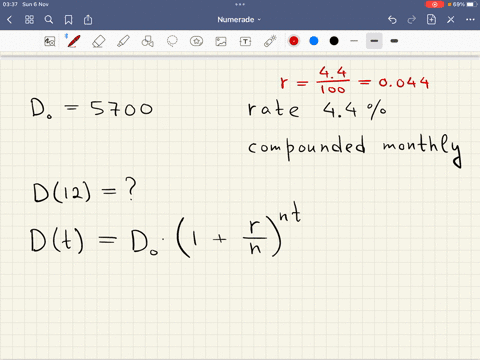Add a new page
The width and height of the screenshot is (480, 360).
click(431, 20)
